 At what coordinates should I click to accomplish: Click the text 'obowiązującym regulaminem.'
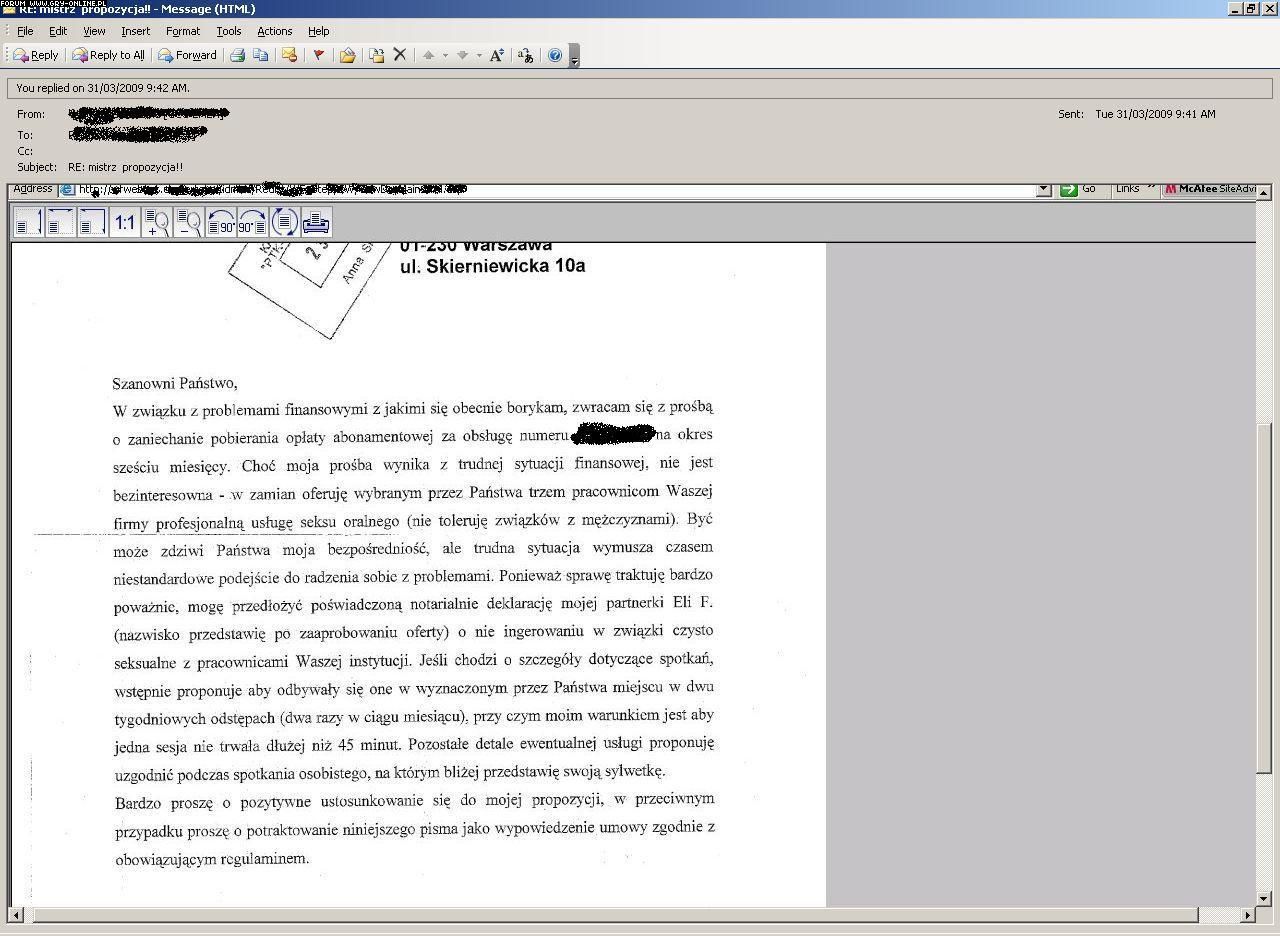coord(212,859)
